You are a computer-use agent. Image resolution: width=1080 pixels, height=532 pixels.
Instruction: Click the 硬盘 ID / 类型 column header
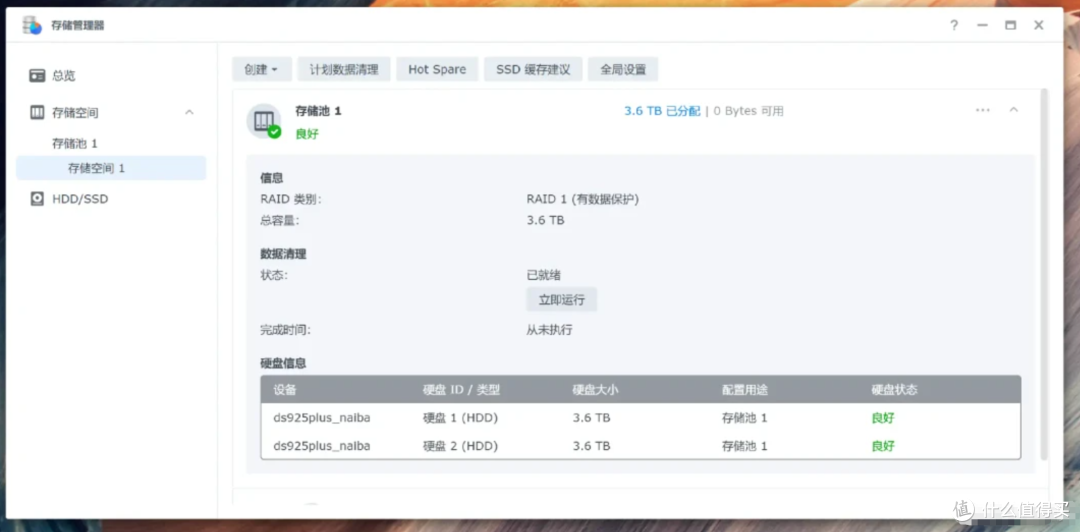[461, 390]
